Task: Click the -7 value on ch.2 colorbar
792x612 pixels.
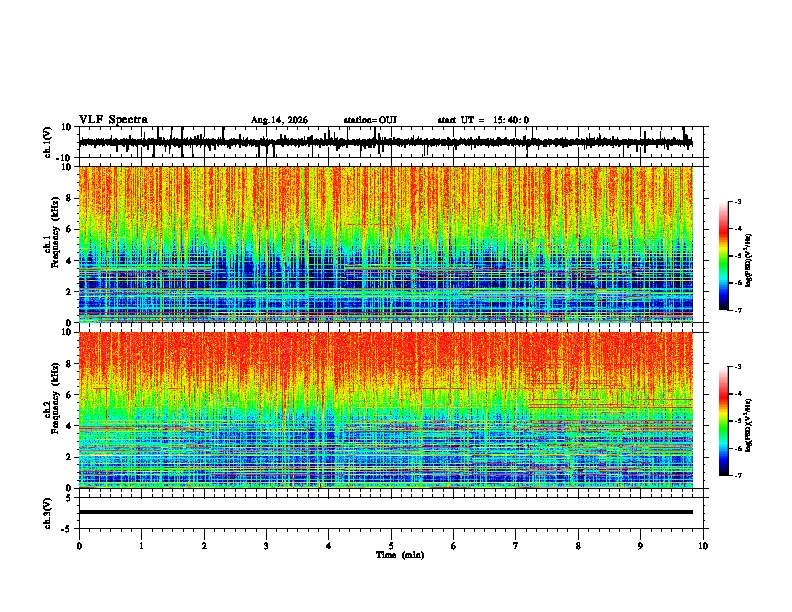Action: pos(737,475)
